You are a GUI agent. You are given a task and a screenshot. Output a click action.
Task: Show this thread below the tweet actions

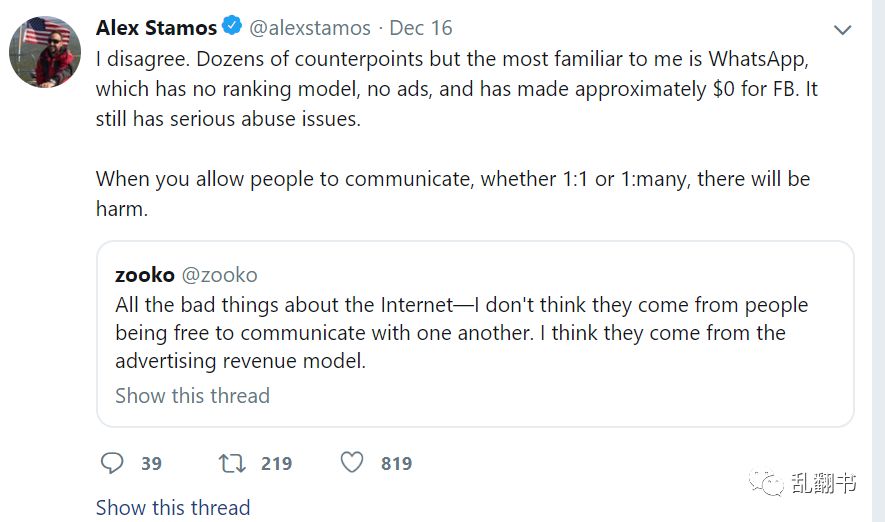tap(173, 507)
